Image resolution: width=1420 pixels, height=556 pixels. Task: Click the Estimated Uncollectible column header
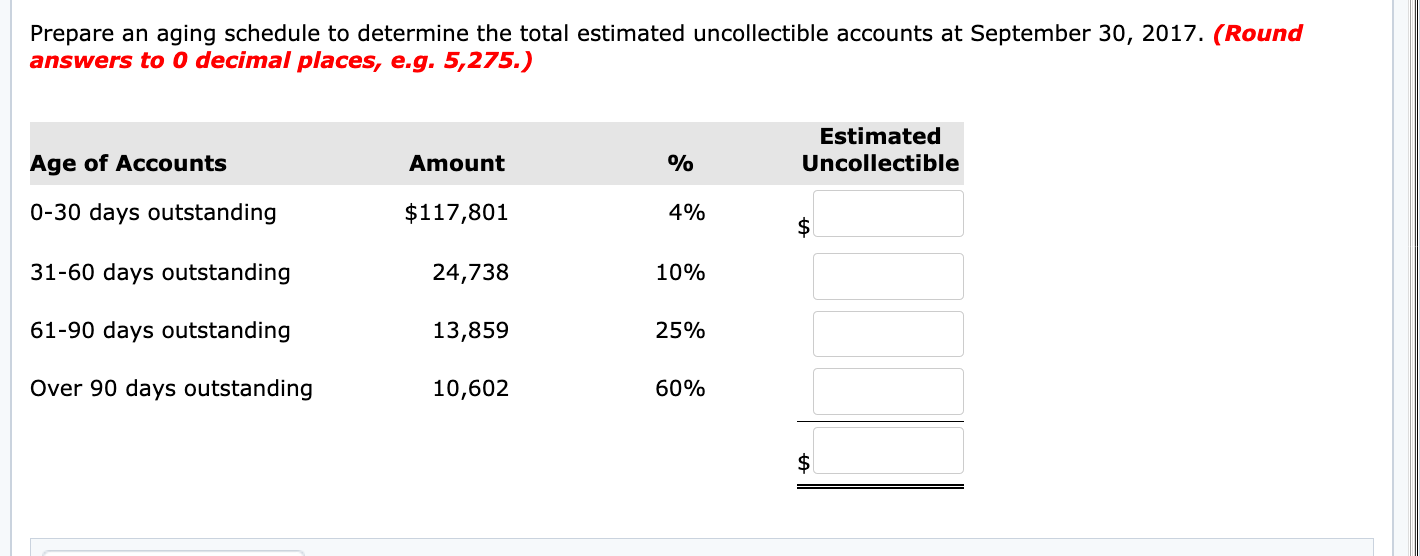(880, 150)
